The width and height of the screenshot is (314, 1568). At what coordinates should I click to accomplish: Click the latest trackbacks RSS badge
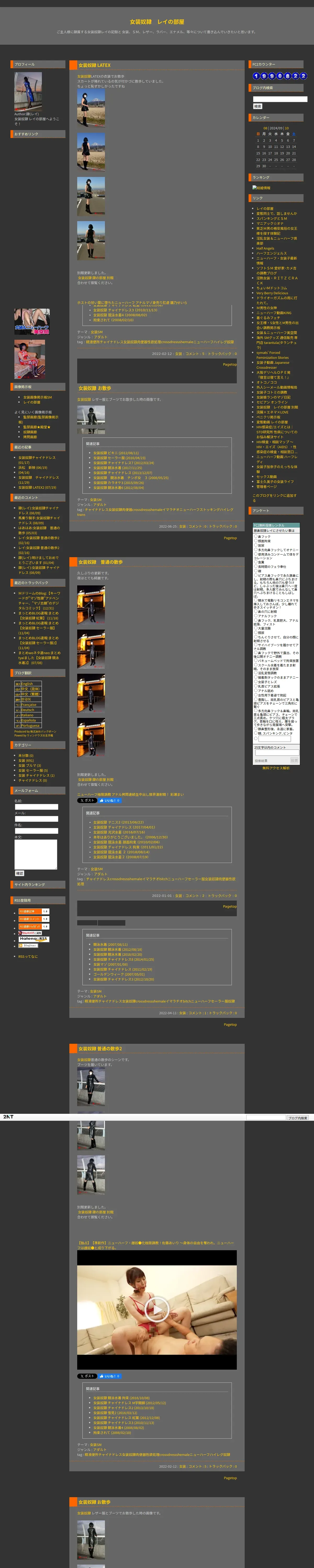pos(33,926)
